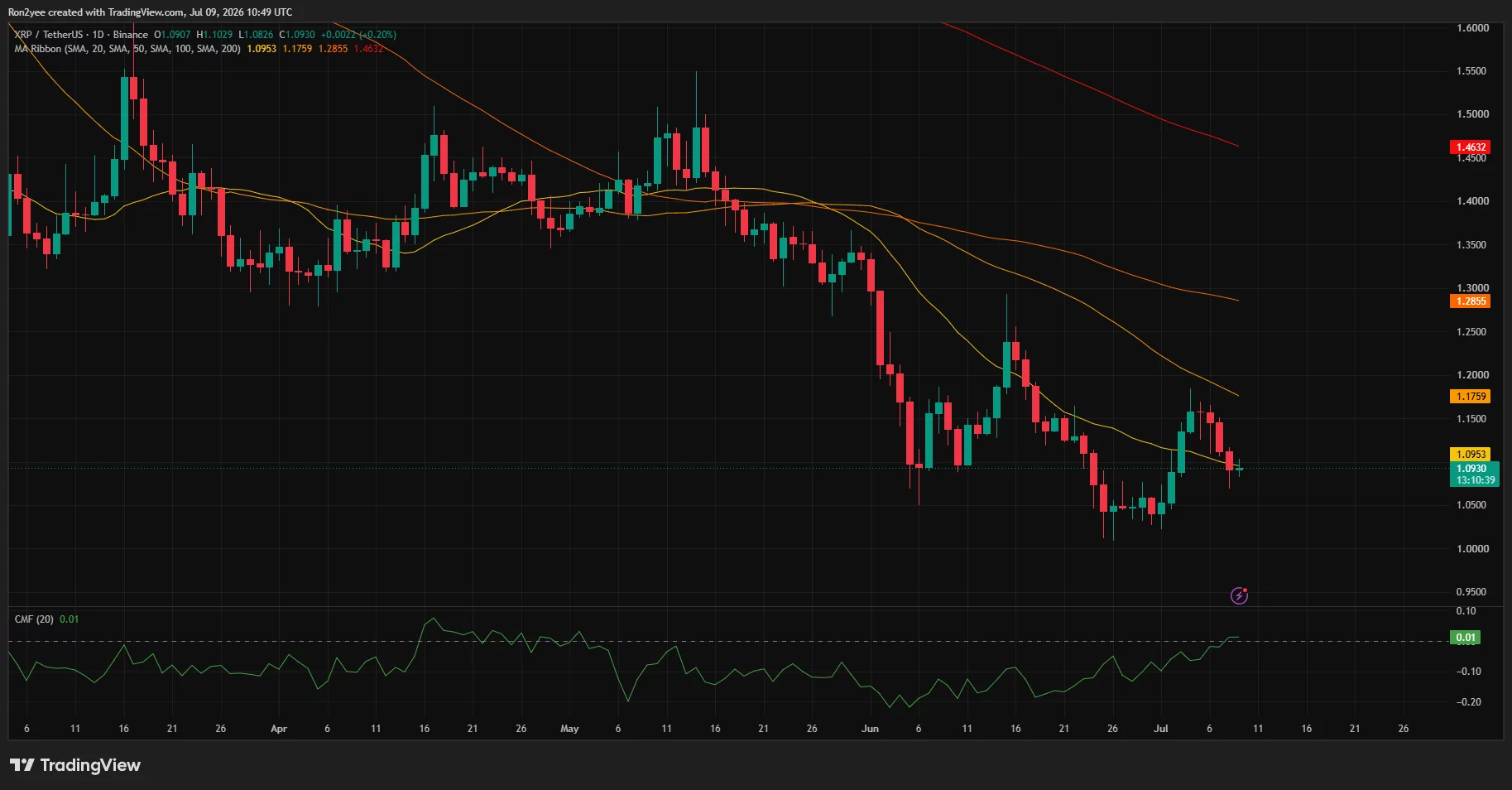Click the +0.0022 (+0.20%) change value
Screen dimensions: 1512x790
(x=358, y=35)
